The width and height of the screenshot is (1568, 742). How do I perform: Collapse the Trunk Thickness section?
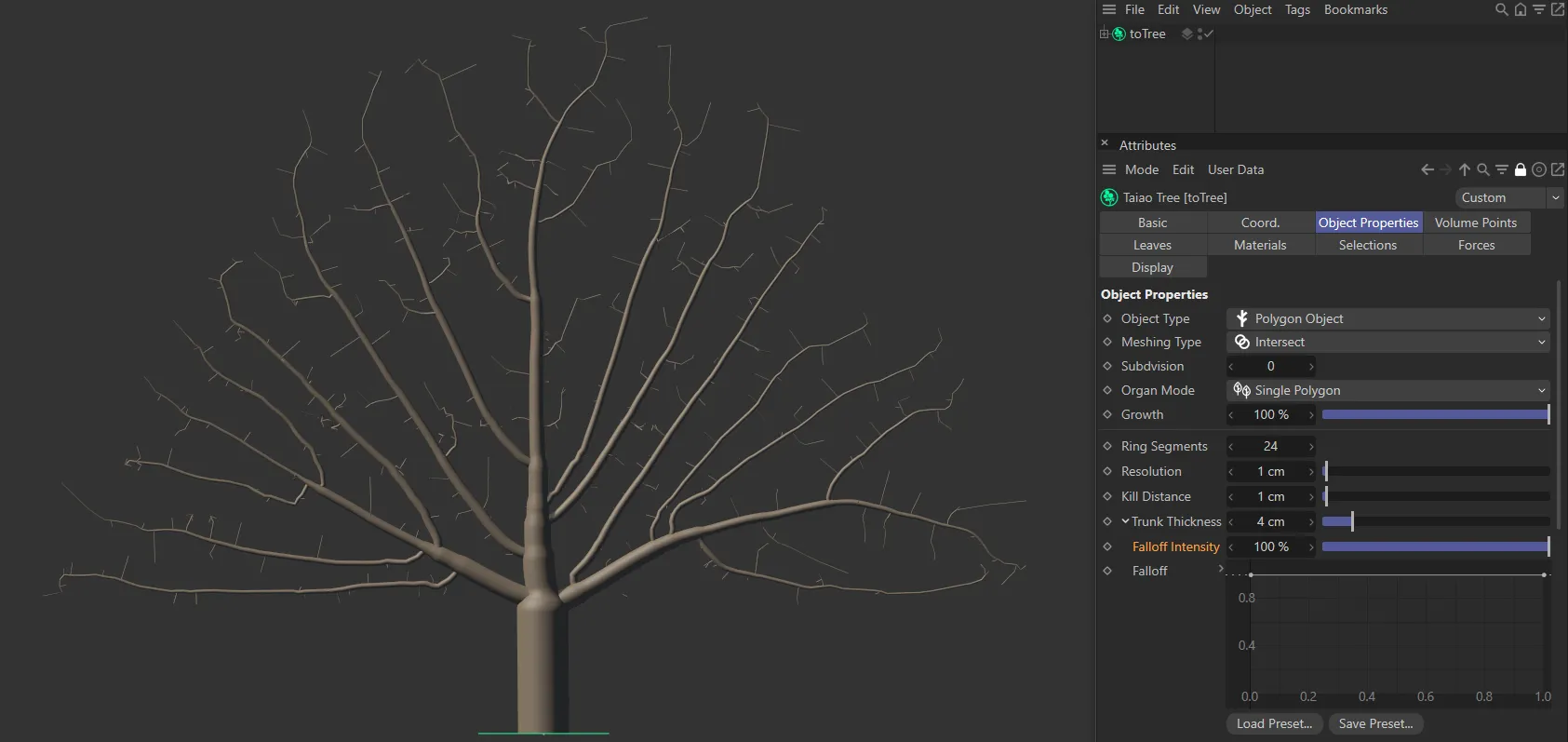tap(1125, 521)
